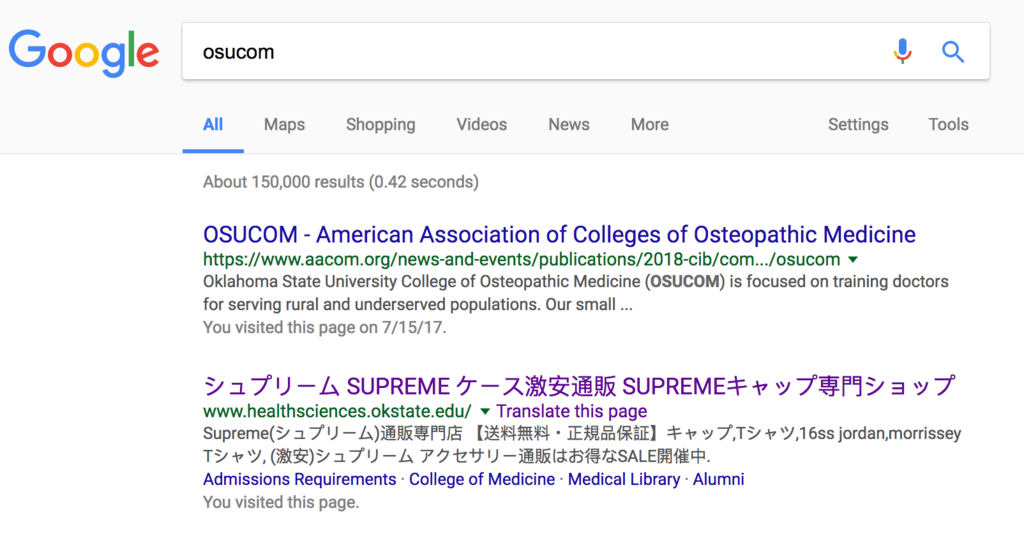
Task: Switch to Videos search results
Action: 481,125
